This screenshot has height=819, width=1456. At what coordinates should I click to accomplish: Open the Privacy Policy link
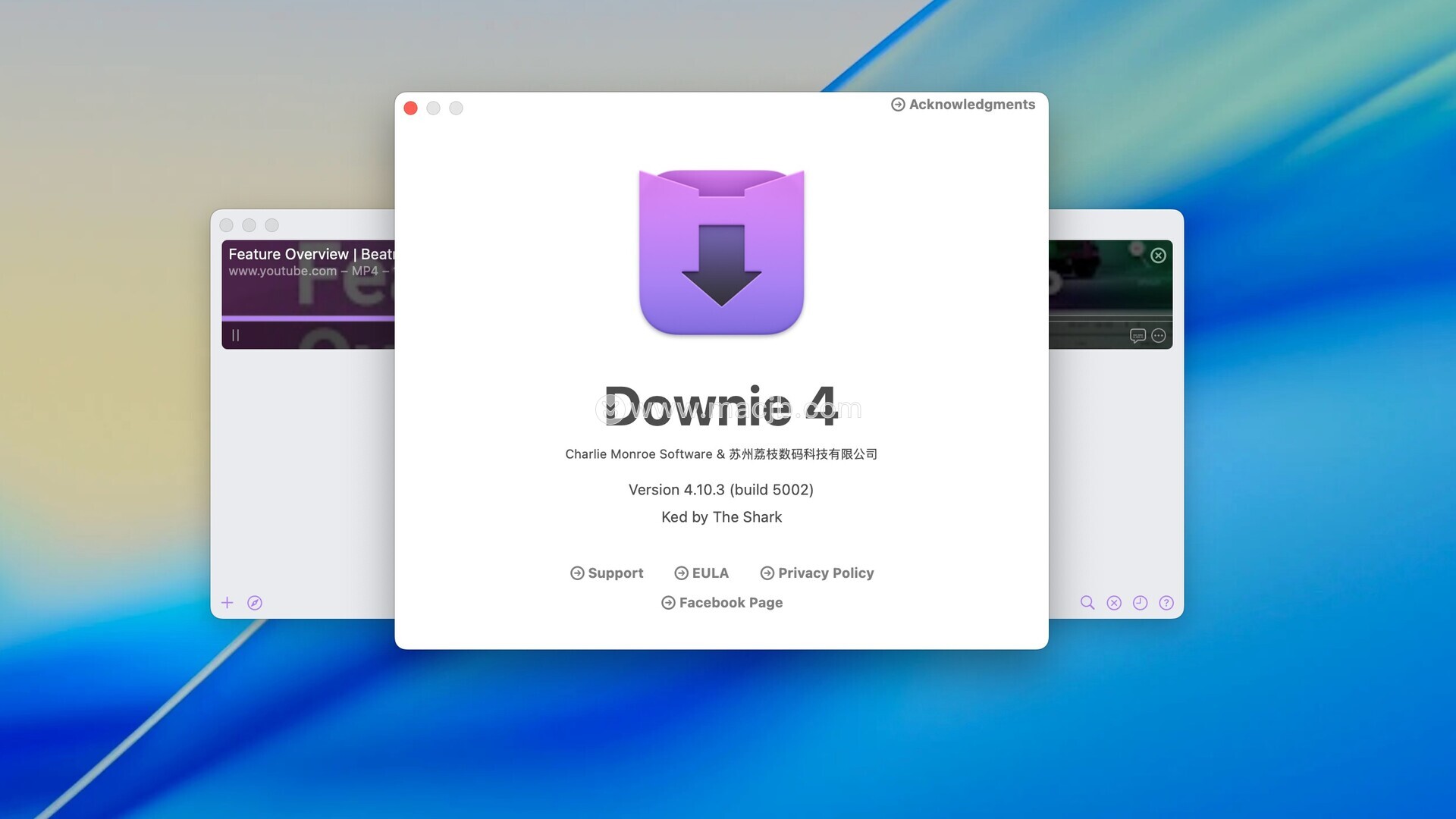[817, 573]
